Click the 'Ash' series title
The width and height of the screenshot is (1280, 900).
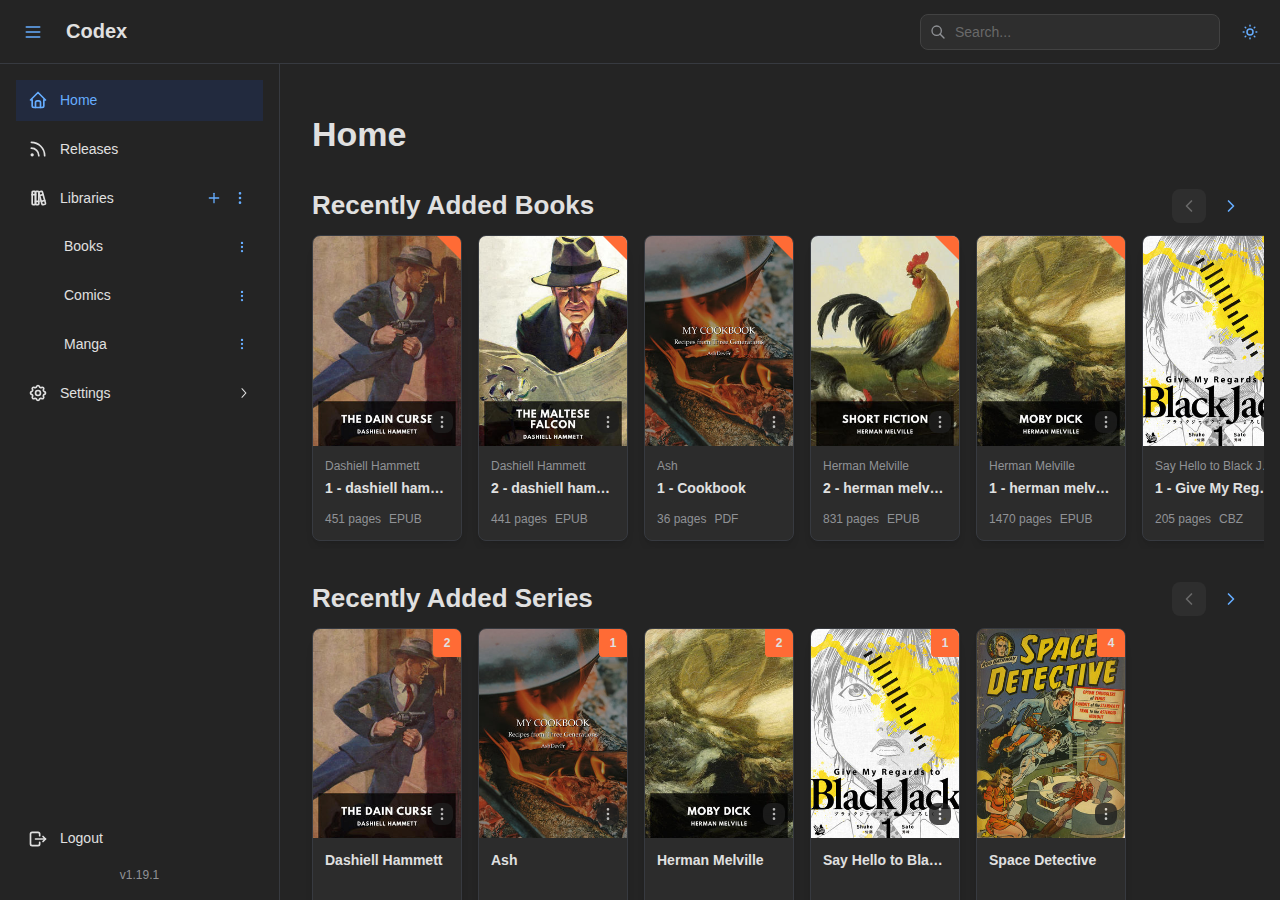(x=504, y=860)
